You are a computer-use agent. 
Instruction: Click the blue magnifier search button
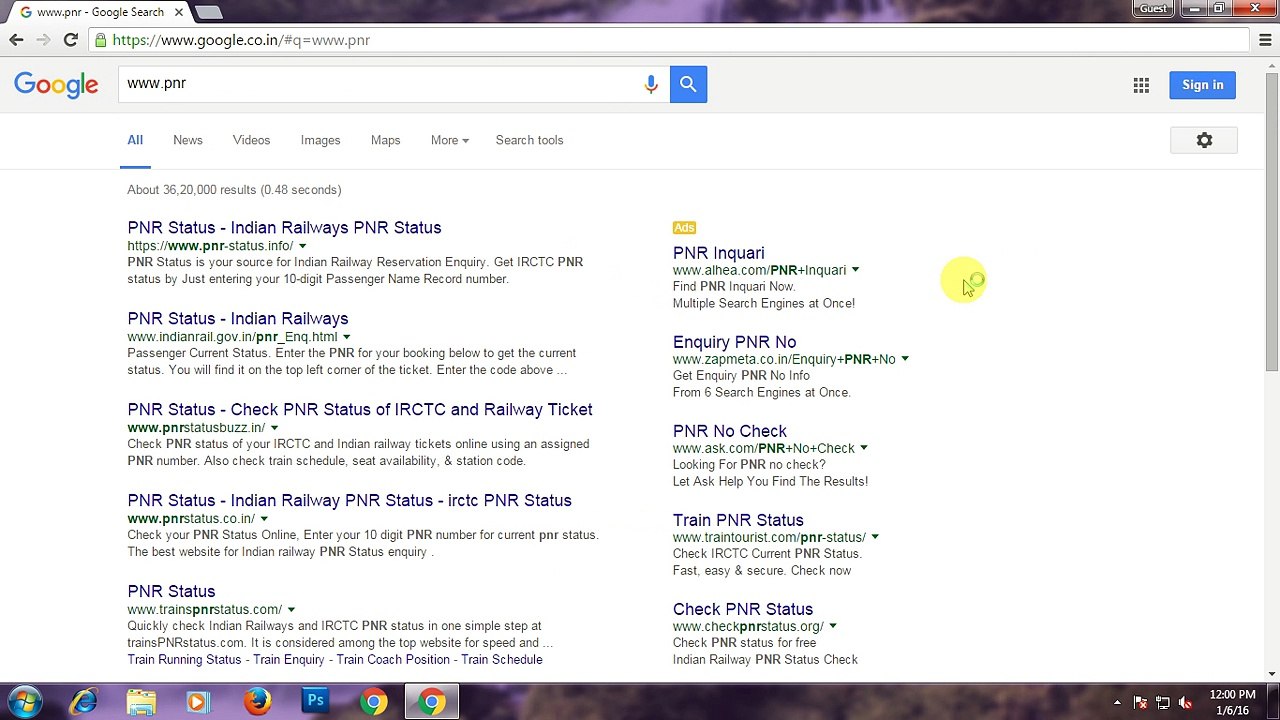[x=688, y=84]
